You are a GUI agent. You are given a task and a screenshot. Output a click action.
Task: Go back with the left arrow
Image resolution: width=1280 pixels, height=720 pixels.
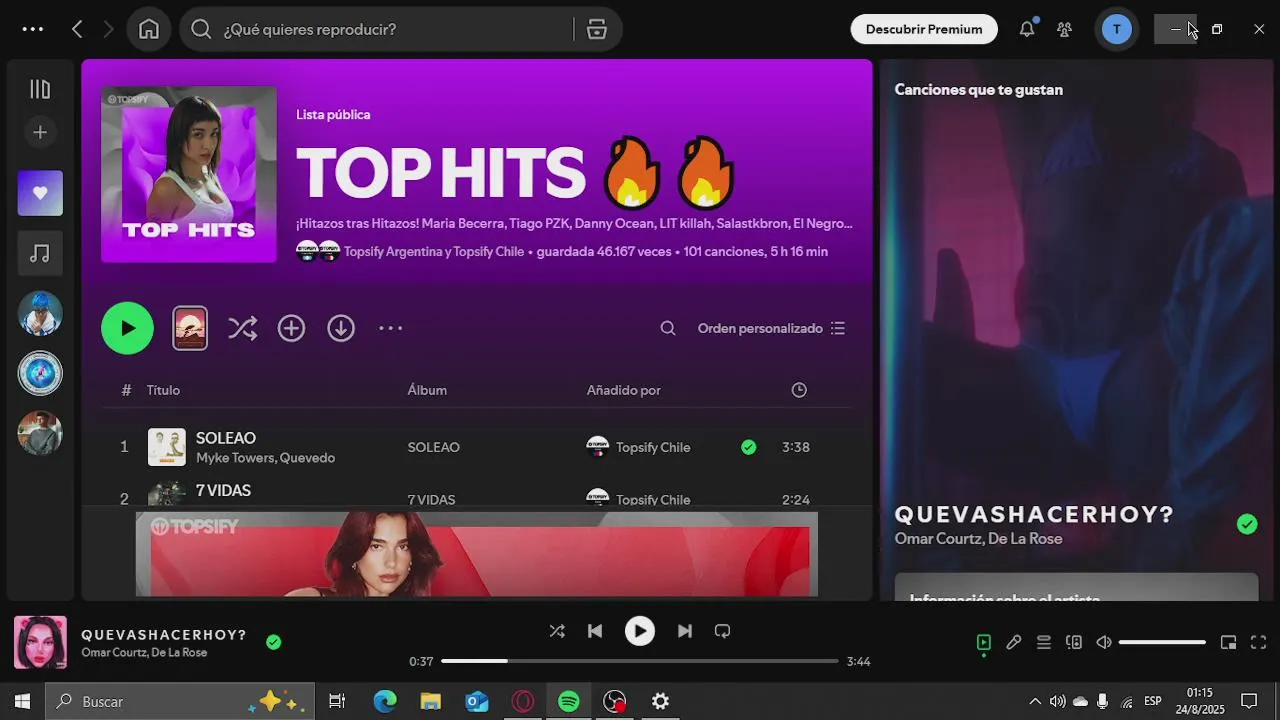77,29
